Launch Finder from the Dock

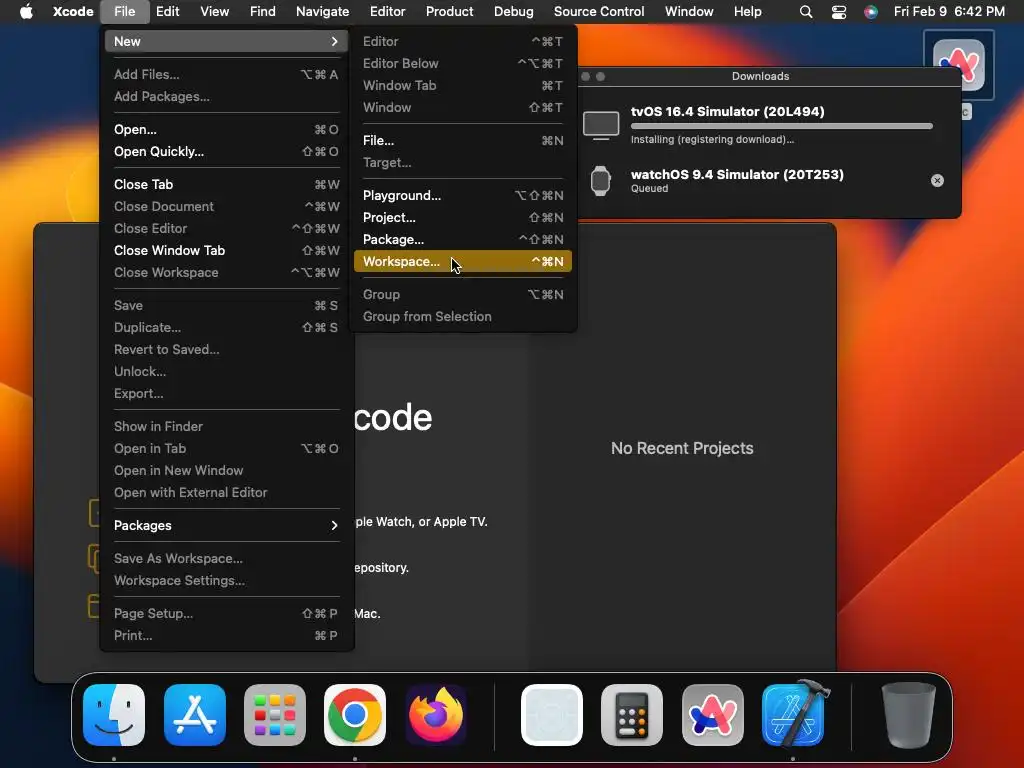pyautogui.click(x=114, y=714)
